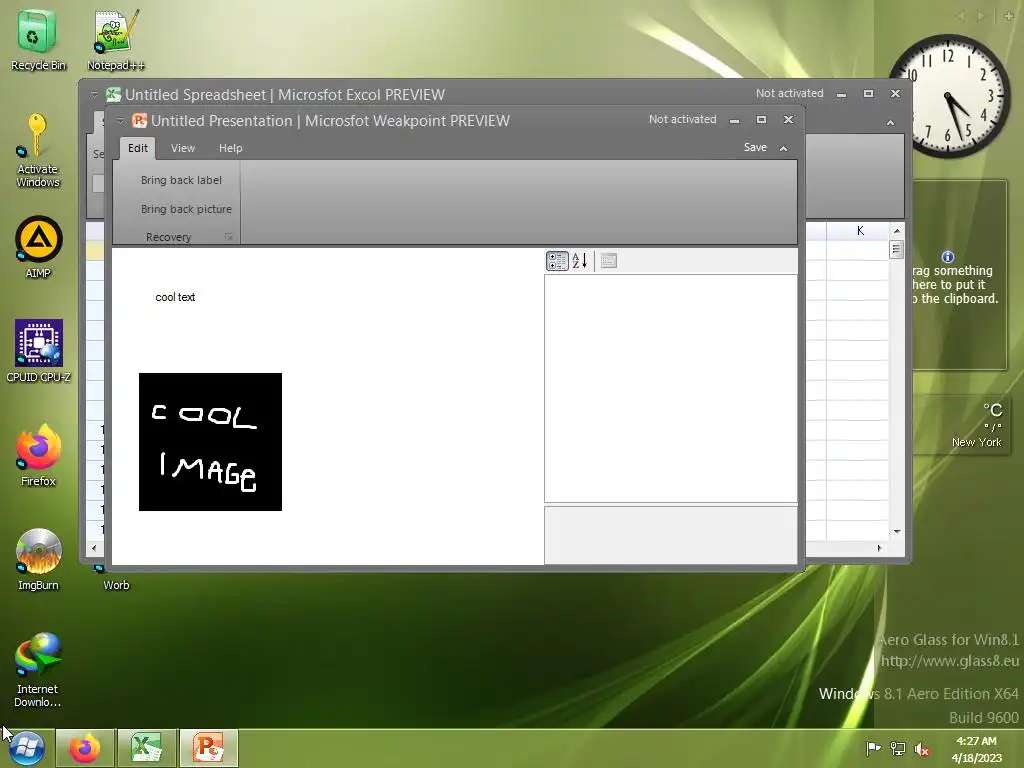Switch to Excol in the taskbar
Image resolution: width=1024 pixels, height=768 pixels.
coord(146,748)
